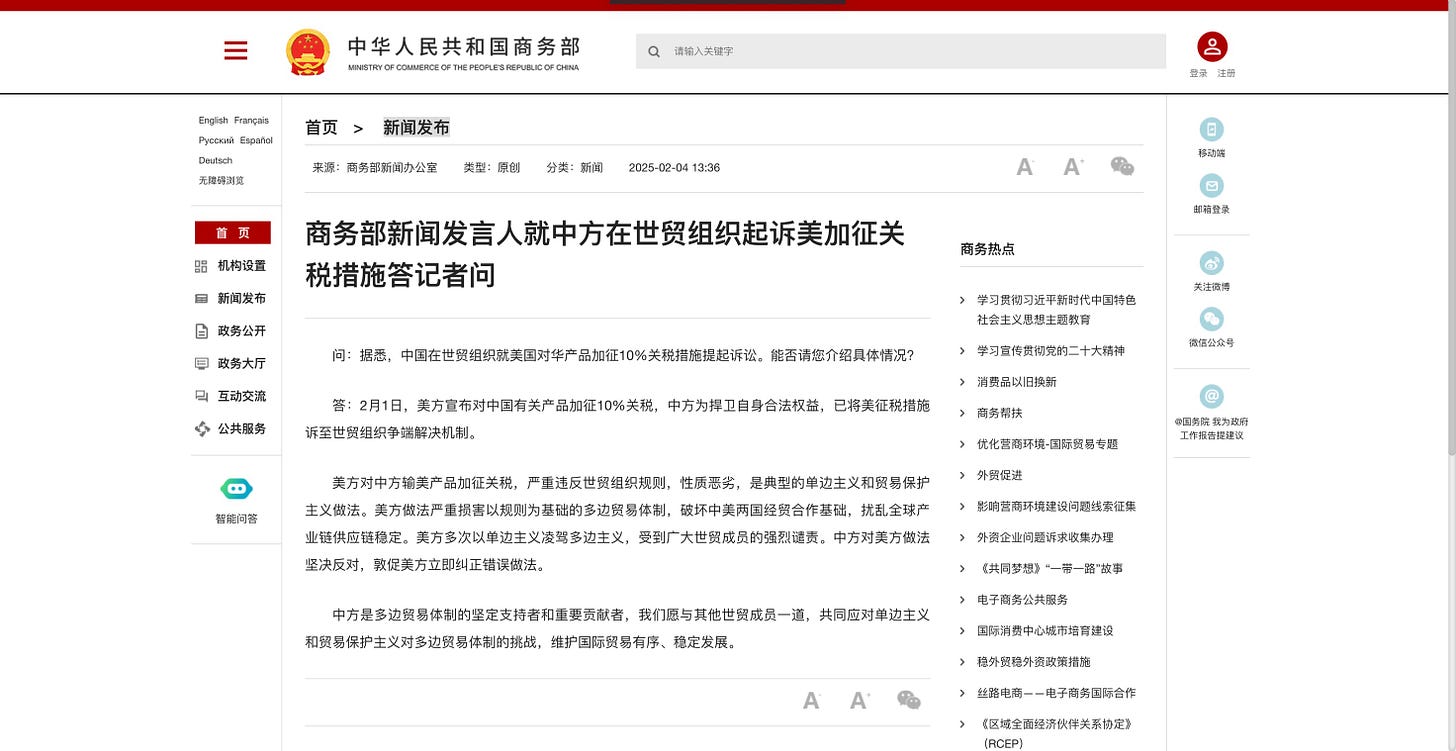Click the 注册 register link
The height and width of the screenshot is (751, 1456).
pos(1226,73)
